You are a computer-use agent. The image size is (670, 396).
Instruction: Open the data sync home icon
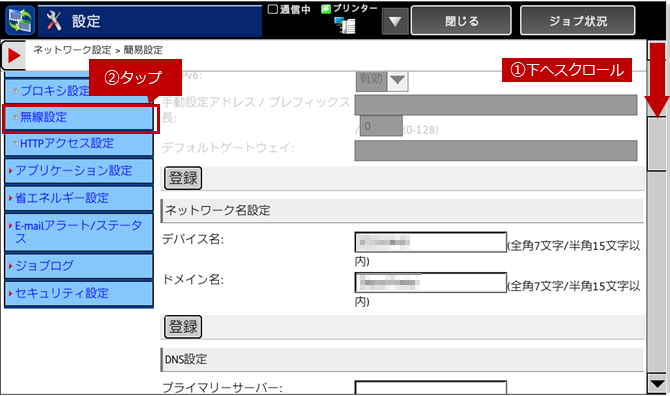pyautogui.click(x=20, y=21)
